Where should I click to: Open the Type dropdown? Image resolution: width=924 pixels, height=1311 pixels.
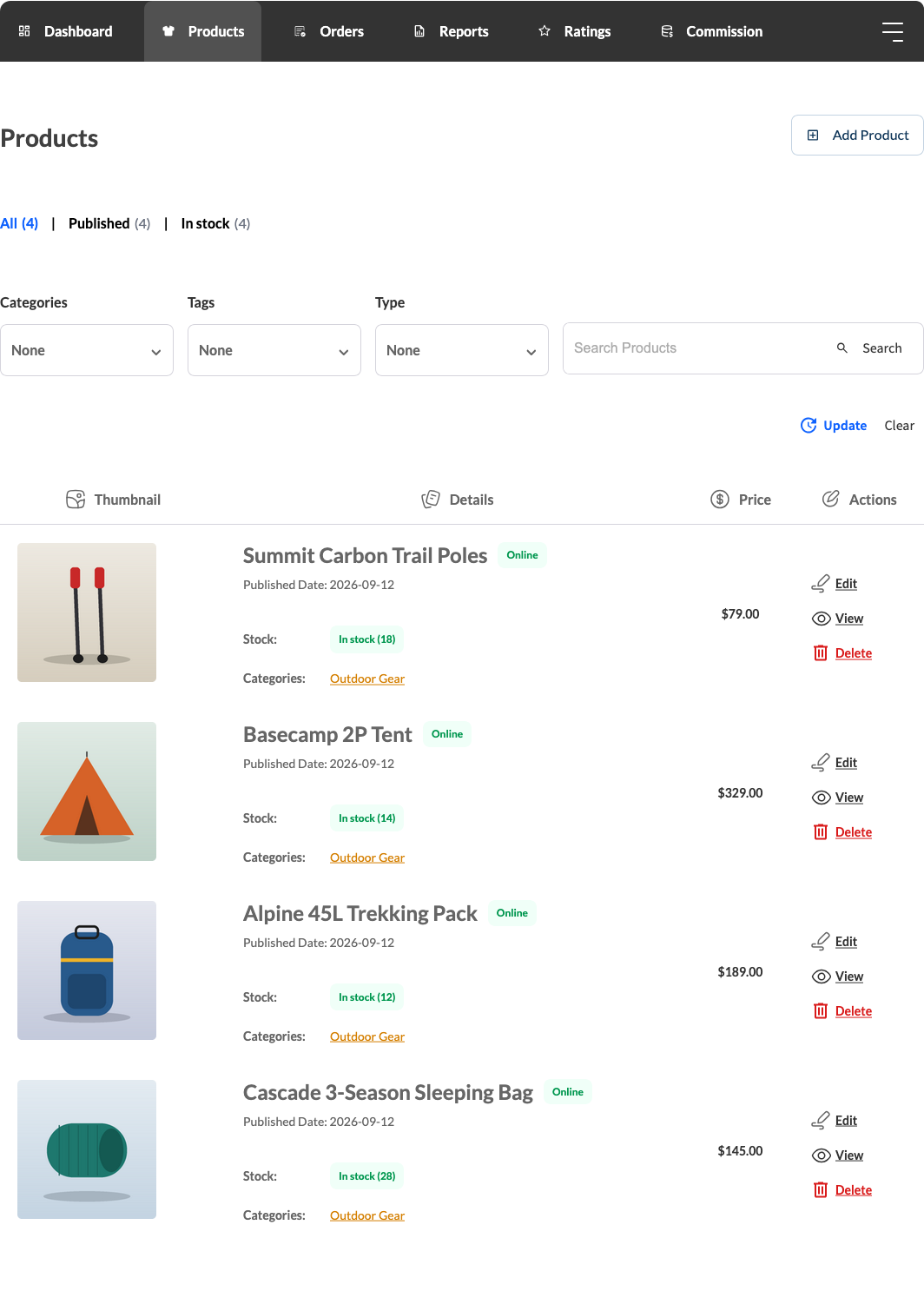[x=462, y=350]
